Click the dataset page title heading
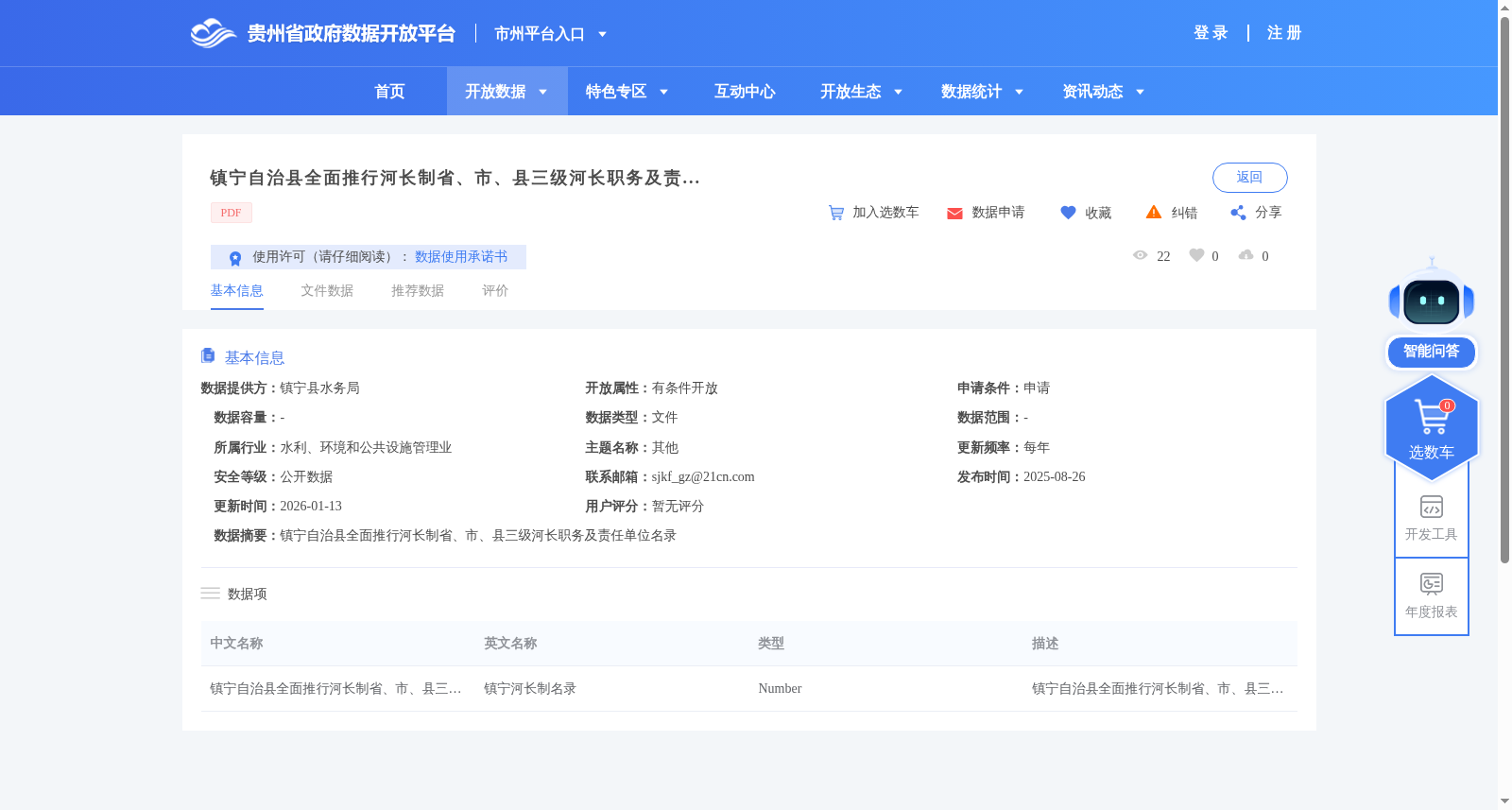 click(455, 178)
